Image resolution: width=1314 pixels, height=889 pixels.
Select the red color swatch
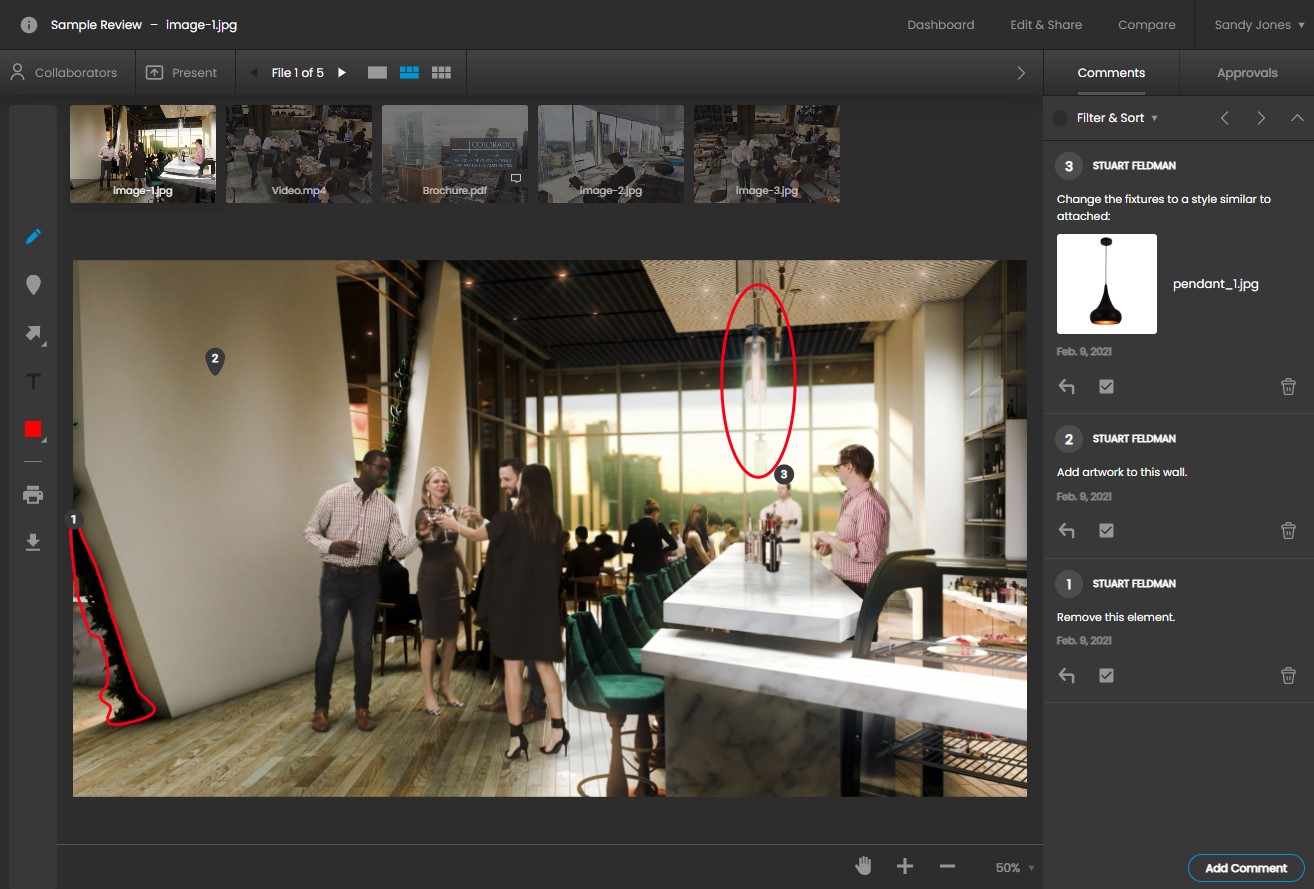33,429
